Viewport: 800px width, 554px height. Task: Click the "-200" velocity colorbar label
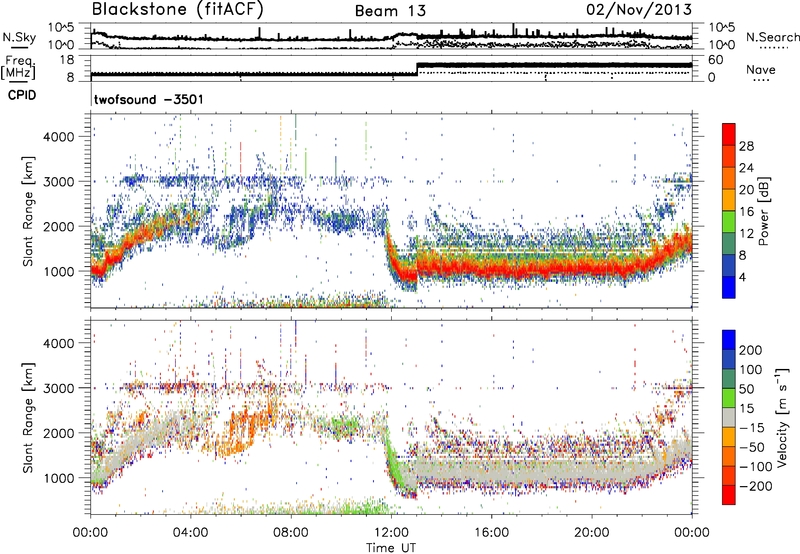(755, 486)
